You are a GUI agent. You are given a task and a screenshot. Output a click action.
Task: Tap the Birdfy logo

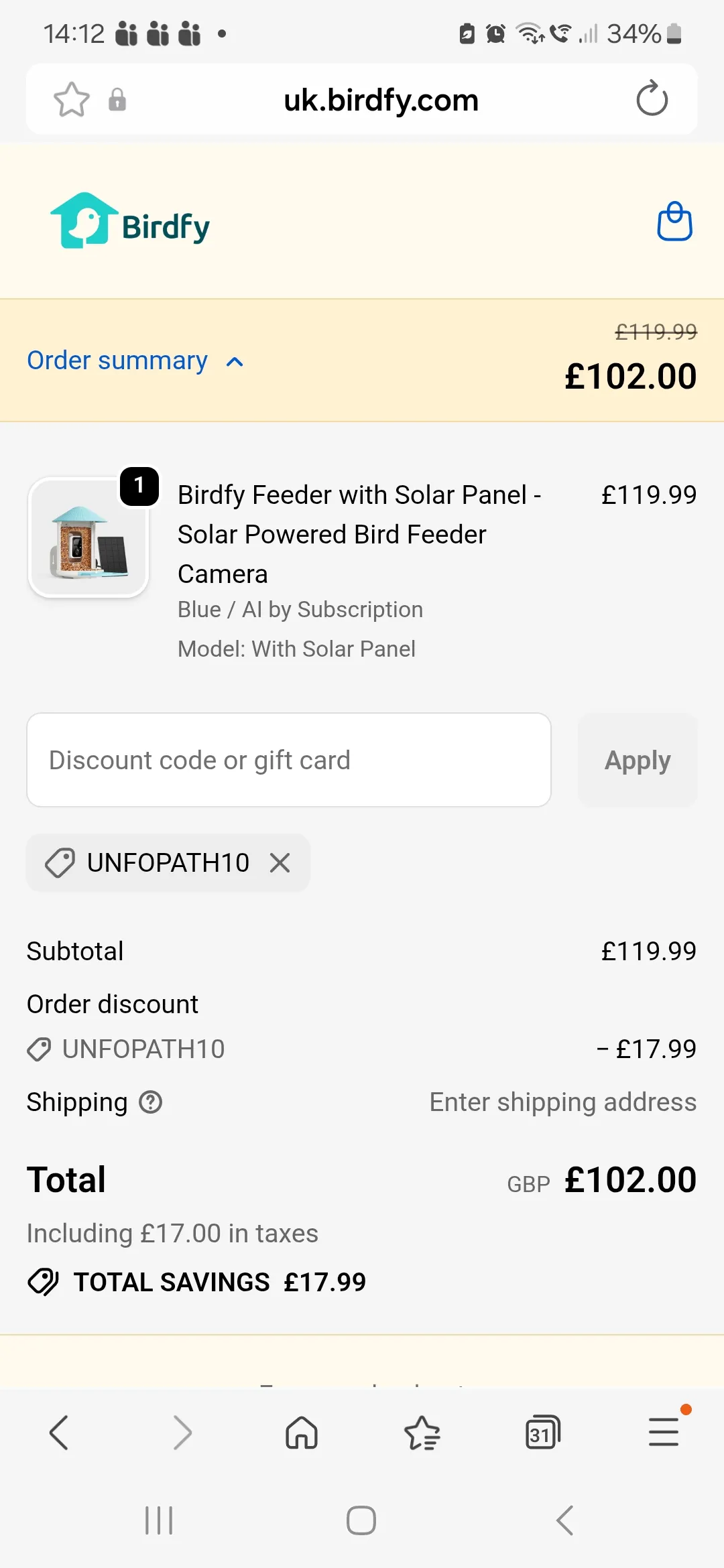click(130, 222)
